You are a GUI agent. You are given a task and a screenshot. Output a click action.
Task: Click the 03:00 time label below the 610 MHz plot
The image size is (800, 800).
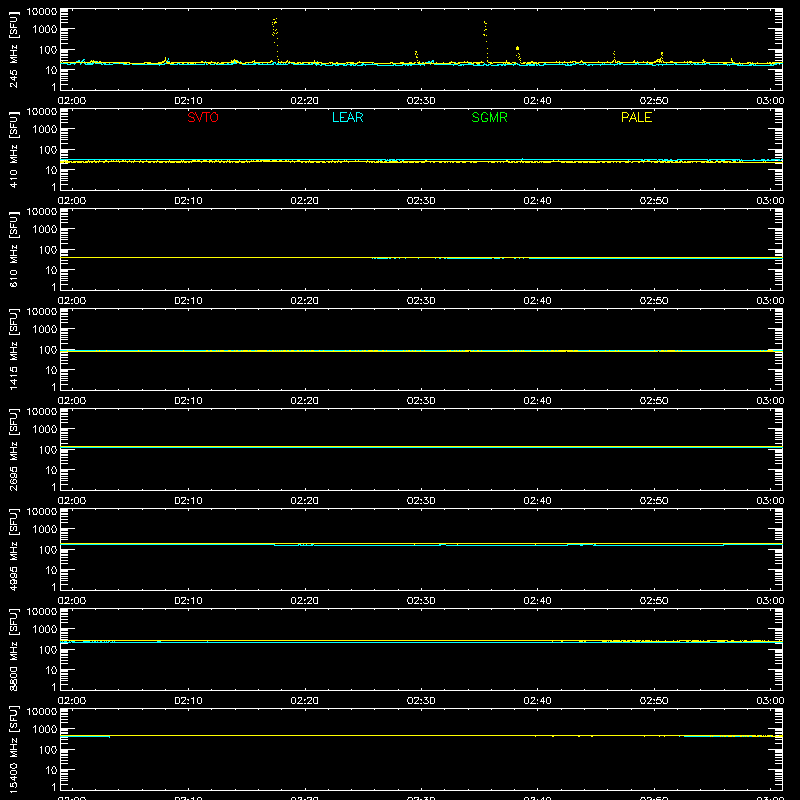click(770, 301)
